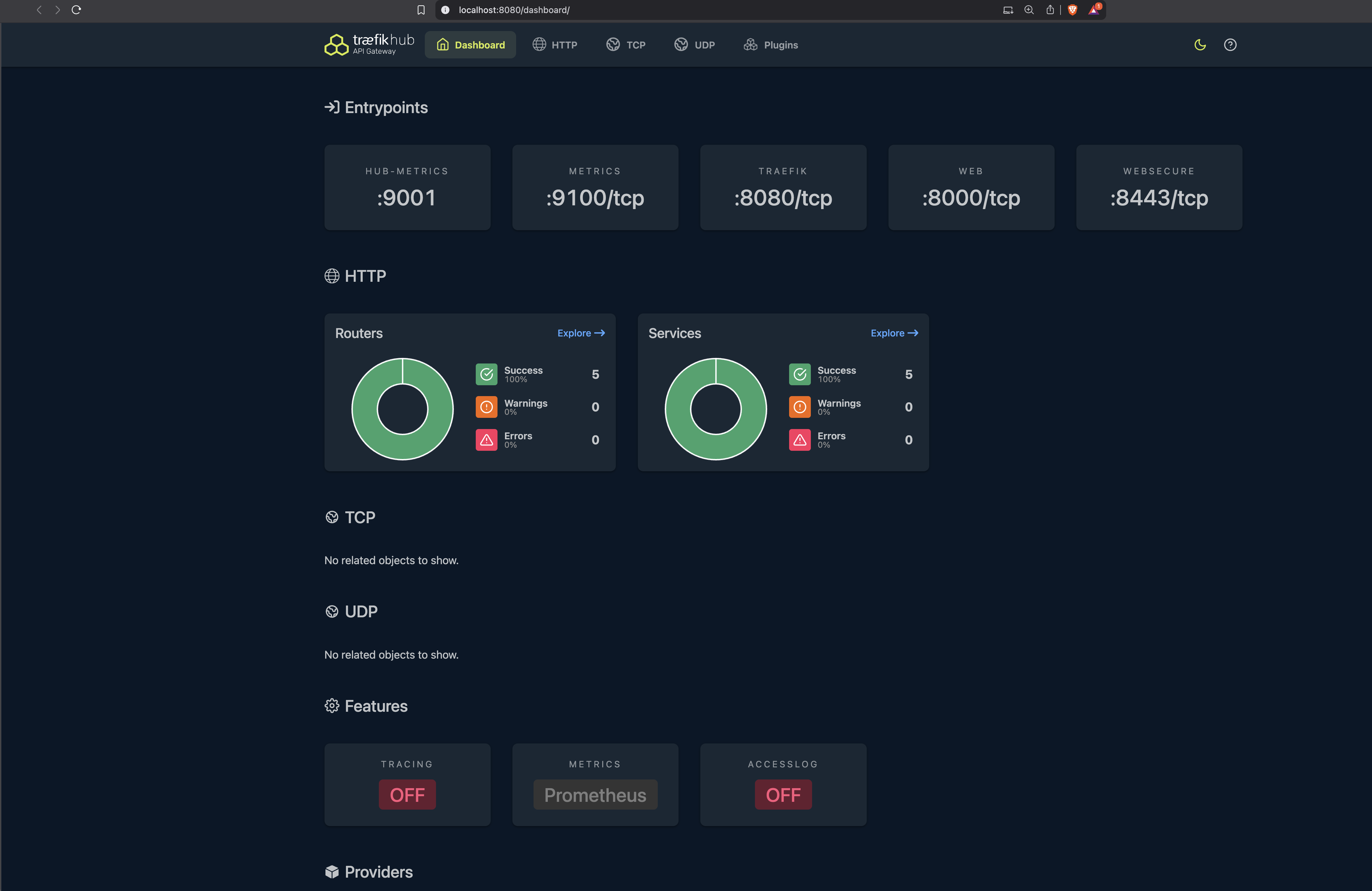Viewport: 1372px width, 891px height.
Task: Click the site info icon beside the URL
Action: [x=445, y=10]
